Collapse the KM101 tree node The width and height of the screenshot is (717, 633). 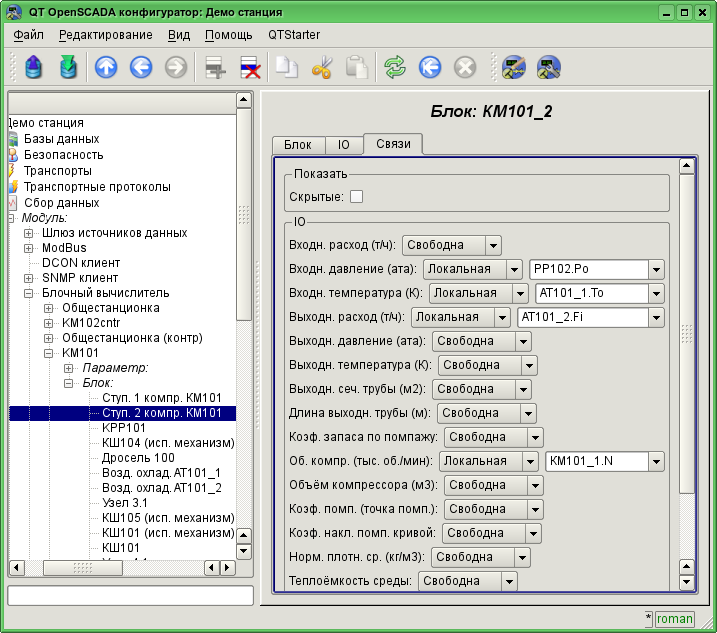tap(48, 353)
